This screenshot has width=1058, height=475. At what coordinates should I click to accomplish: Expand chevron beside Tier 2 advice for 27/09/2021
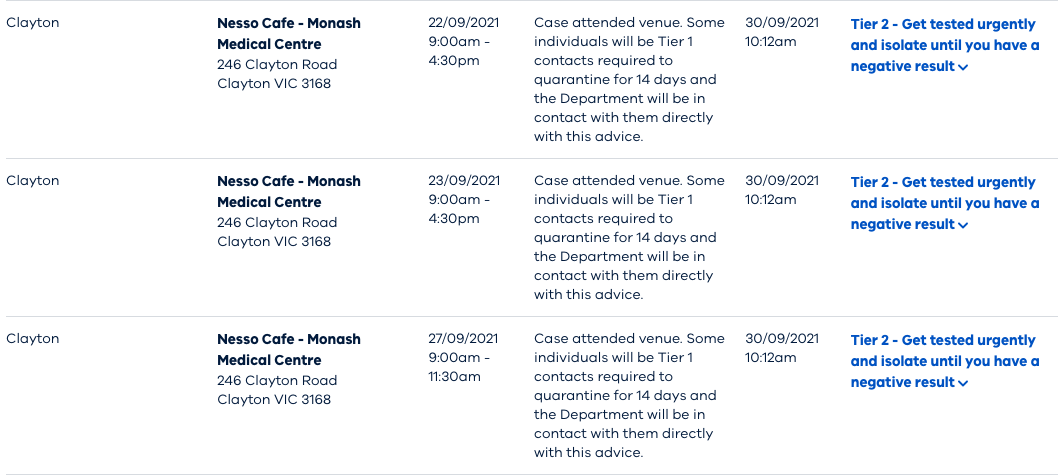pyautogui.click(x=963, y=383)
